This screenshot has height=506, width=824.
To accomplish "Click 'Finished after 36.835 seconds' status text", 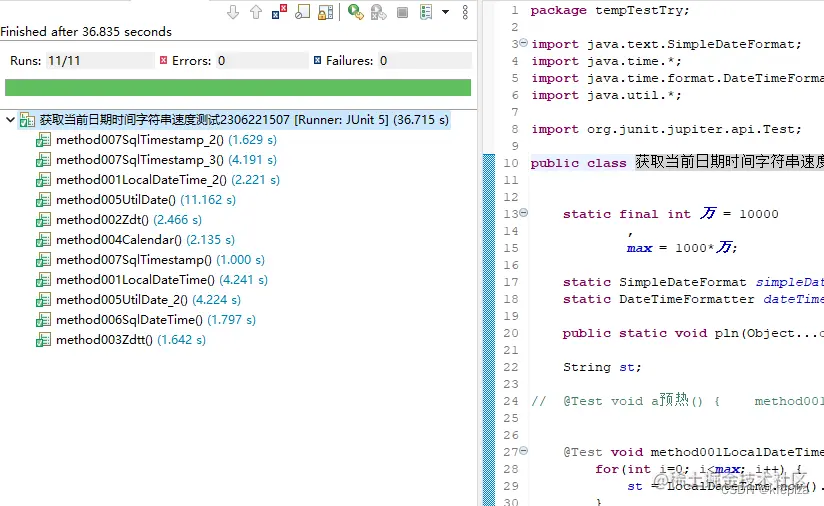I will point(86,32).
